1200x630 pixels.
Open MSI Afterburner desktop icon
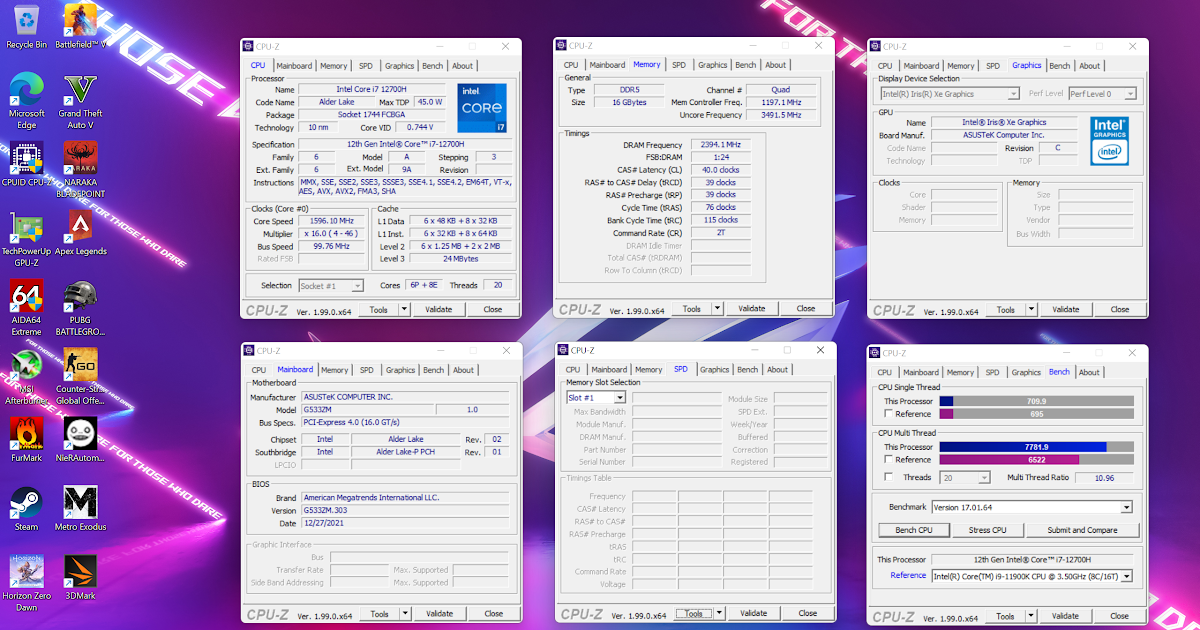point(26,377)
